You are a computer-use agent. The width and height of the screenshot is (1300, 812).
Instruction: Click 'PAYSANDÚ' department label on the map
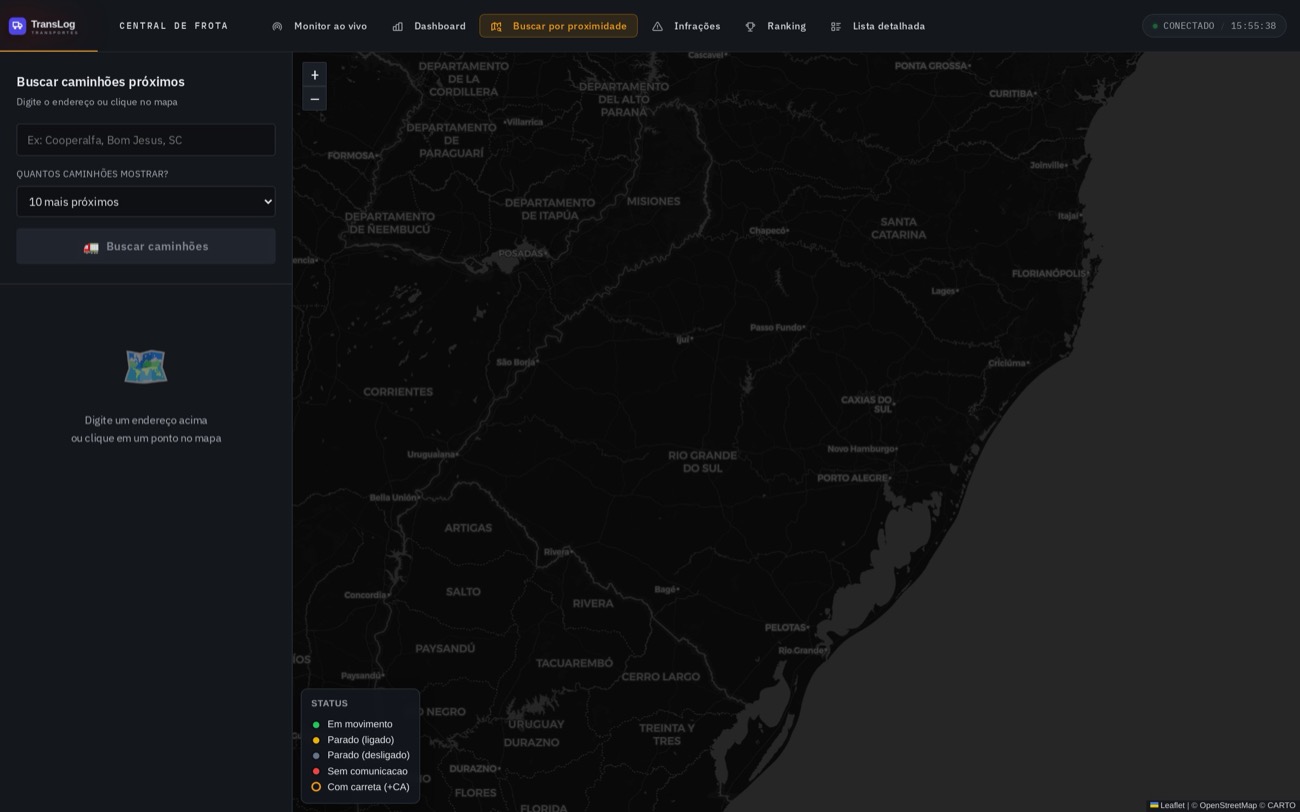445,649
